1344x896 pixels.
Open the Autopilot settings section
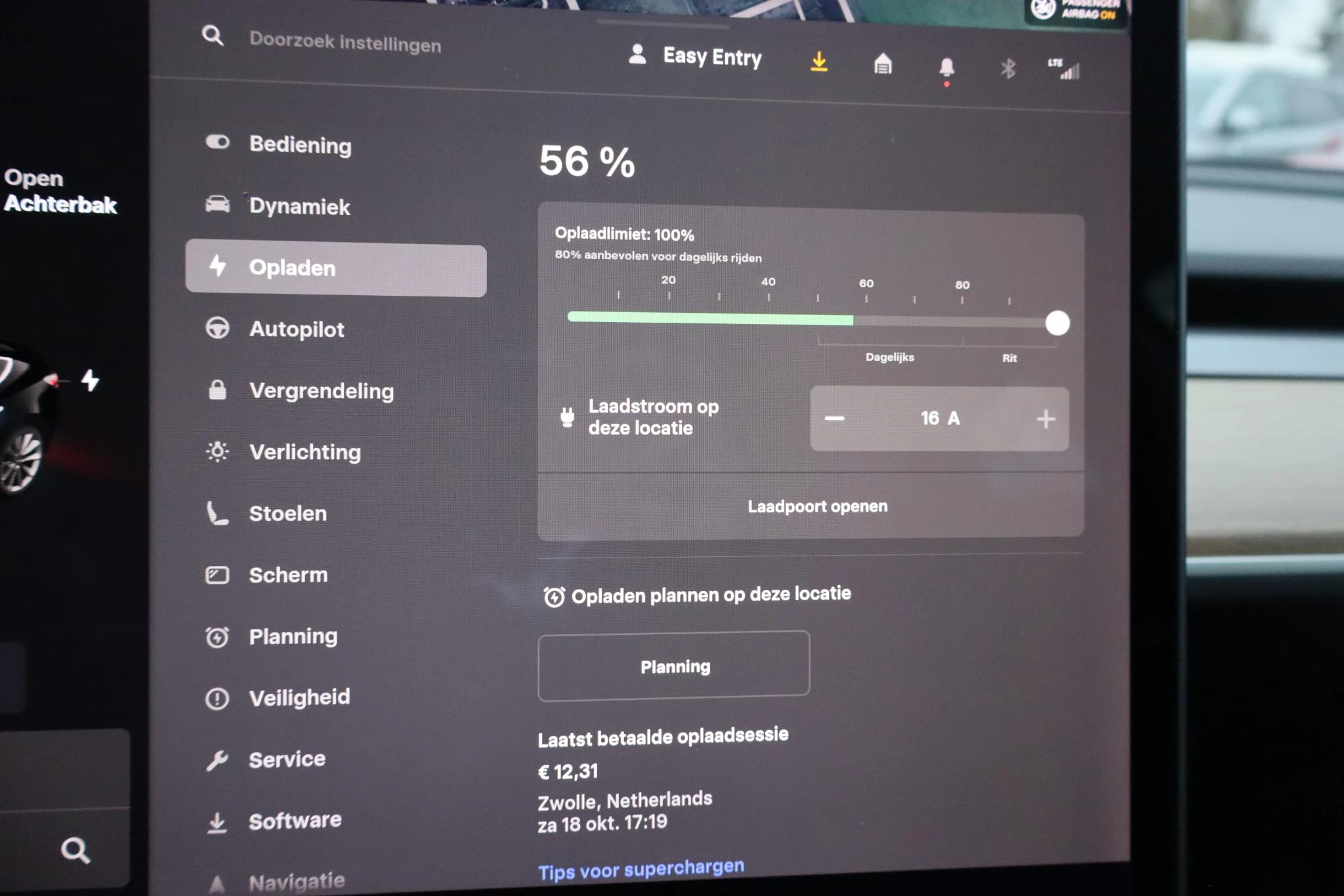coord(296,329)
